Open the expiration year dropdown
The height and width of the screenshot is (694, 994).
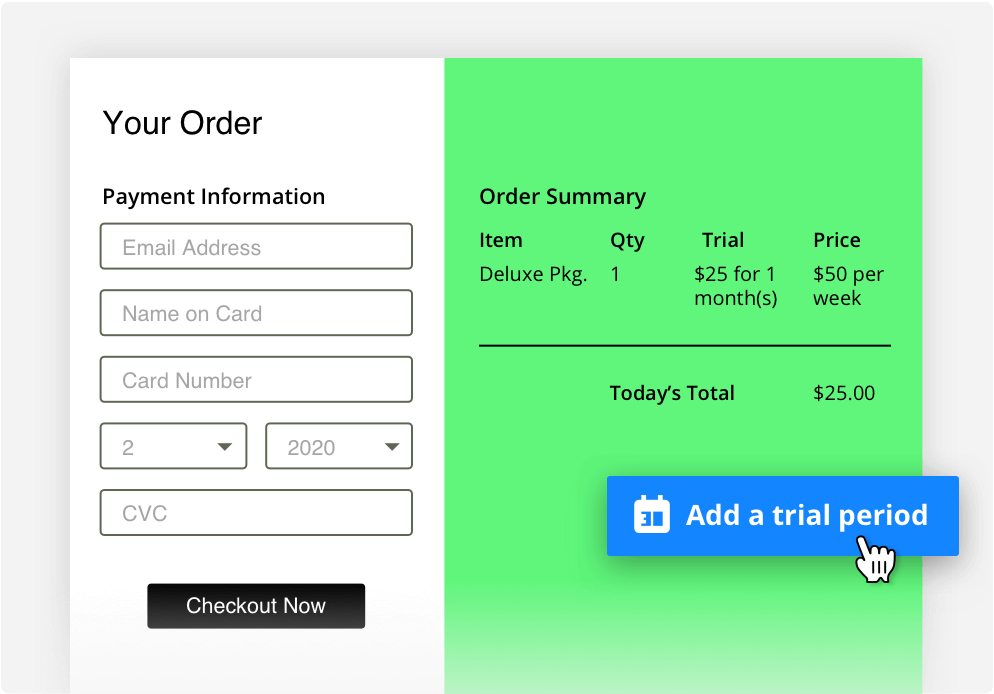338,446
